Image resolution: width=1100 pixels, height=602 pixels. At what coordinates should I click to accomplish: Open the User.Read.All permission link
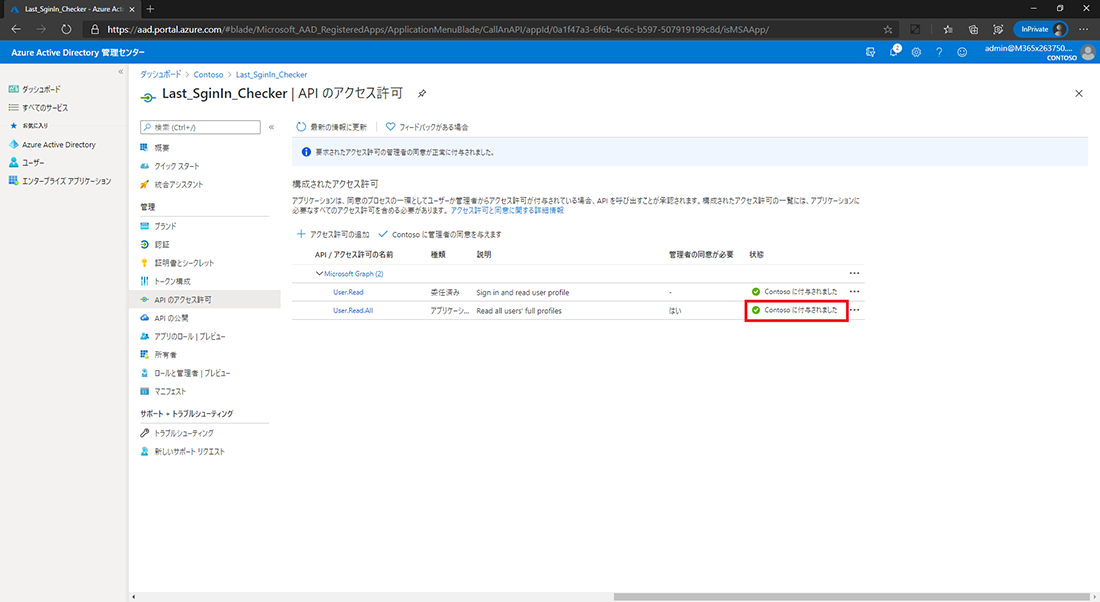pos(353,310)
